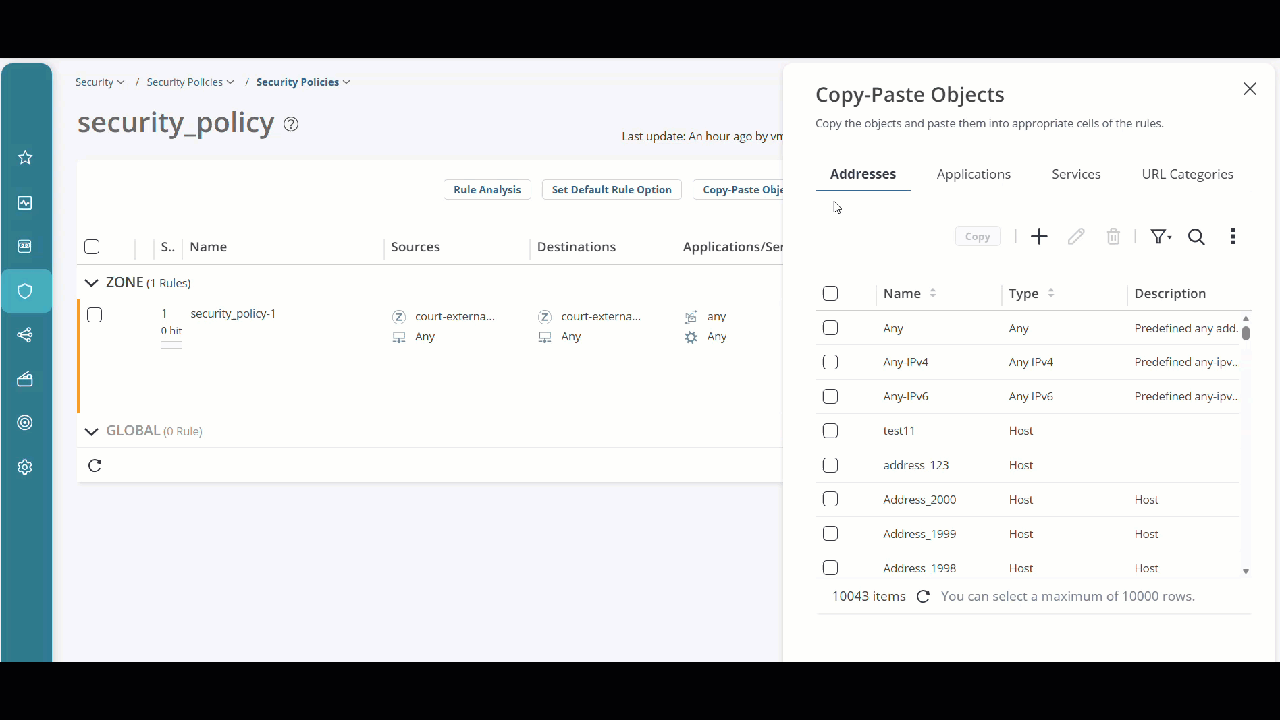Check the test11 row checkbox
This screenshot has width=1280, height=720.
pos(830,431)
